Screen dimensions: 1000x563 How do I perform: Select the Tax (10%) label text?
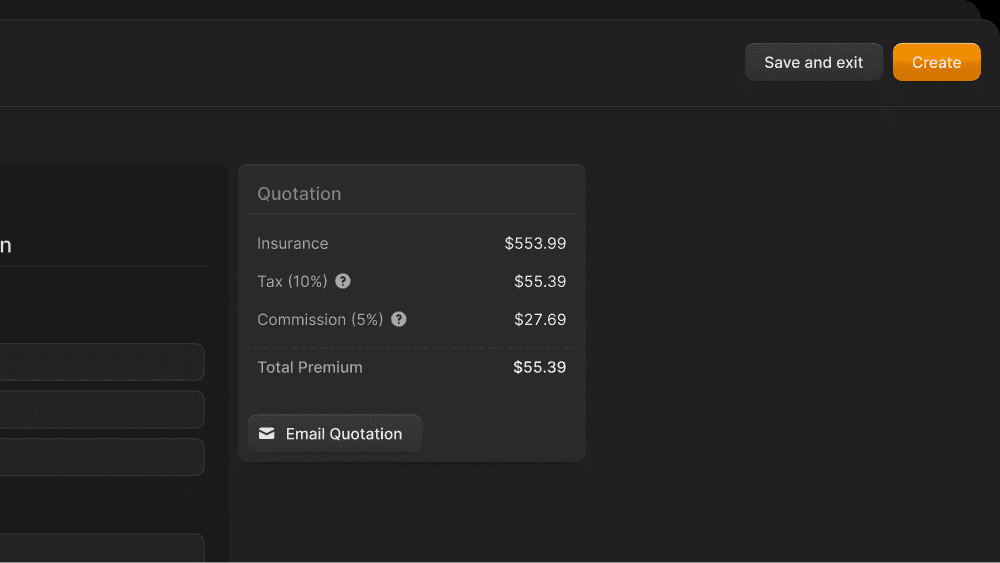[292, 281]
